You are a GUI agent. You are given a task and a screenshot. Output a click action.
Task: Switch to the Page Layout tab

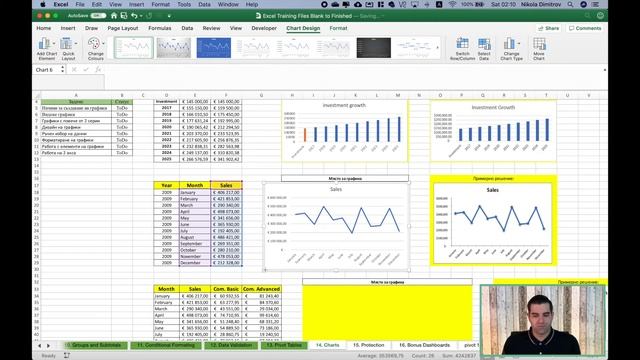pos(123,28)
